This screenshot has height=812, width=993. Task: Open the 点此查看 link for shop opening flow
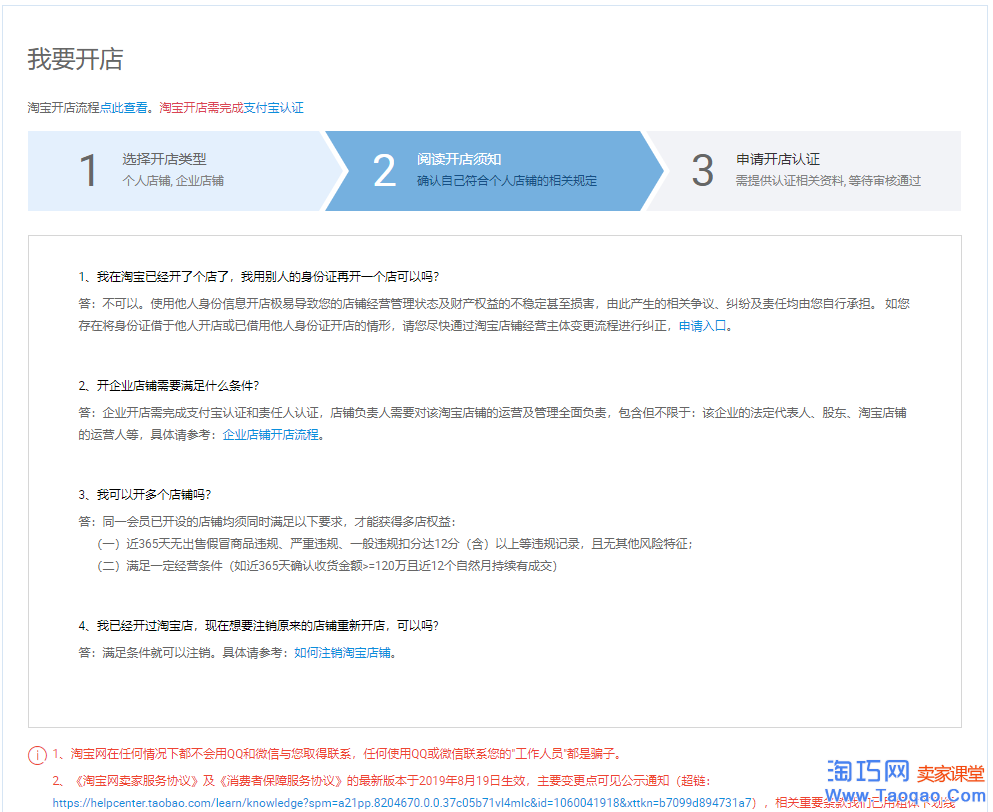point(124,107)
